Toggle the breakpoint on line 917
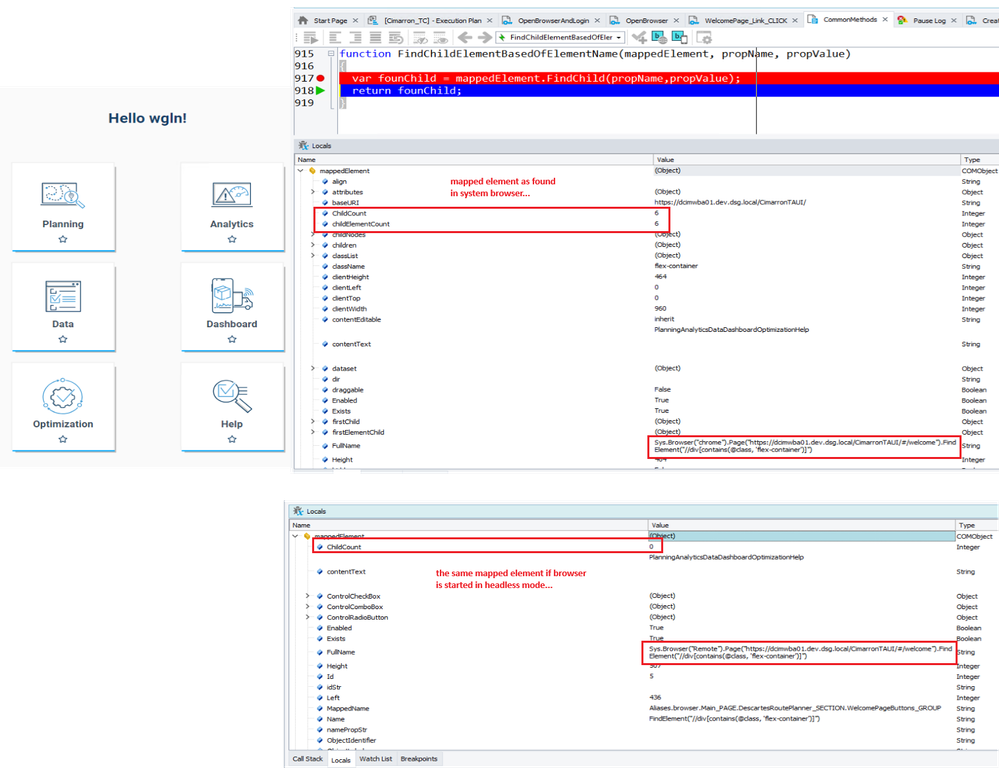The image size is (999, 779). click(x=320, y=78)
